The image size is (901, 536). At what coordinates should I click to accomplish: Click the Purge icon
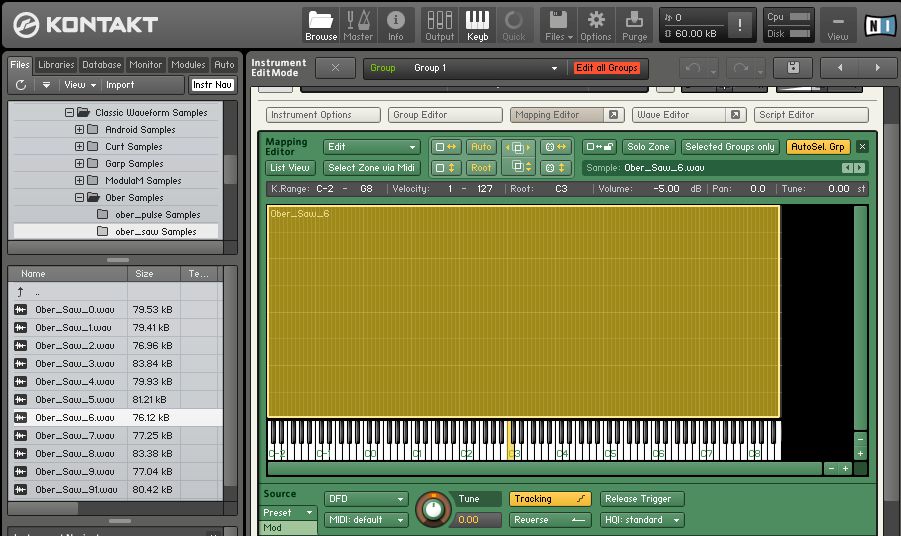point(634,25)
